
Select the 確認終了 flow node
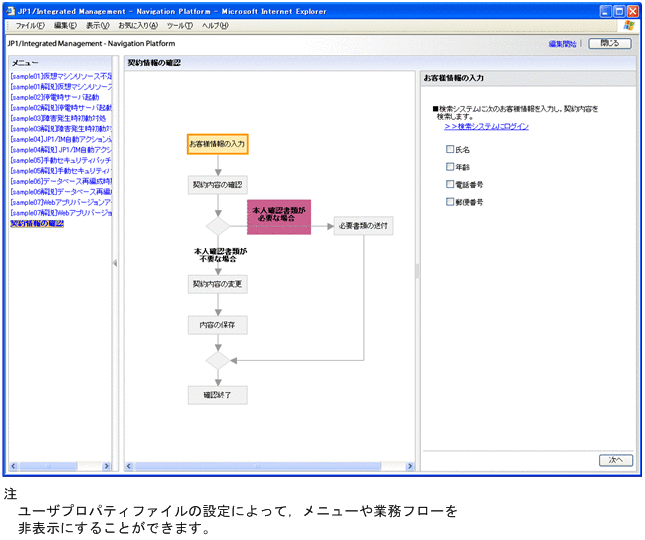click(x=218, y=395)
